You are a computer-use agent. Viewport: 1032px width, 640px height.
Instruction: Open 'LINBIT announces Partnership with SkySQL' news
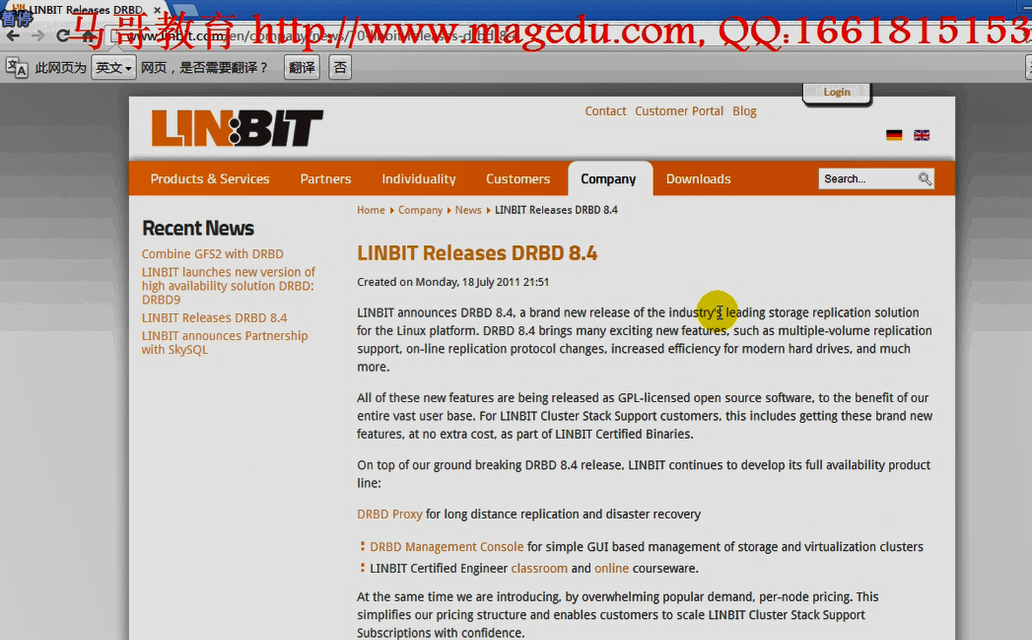pos(224,342)
